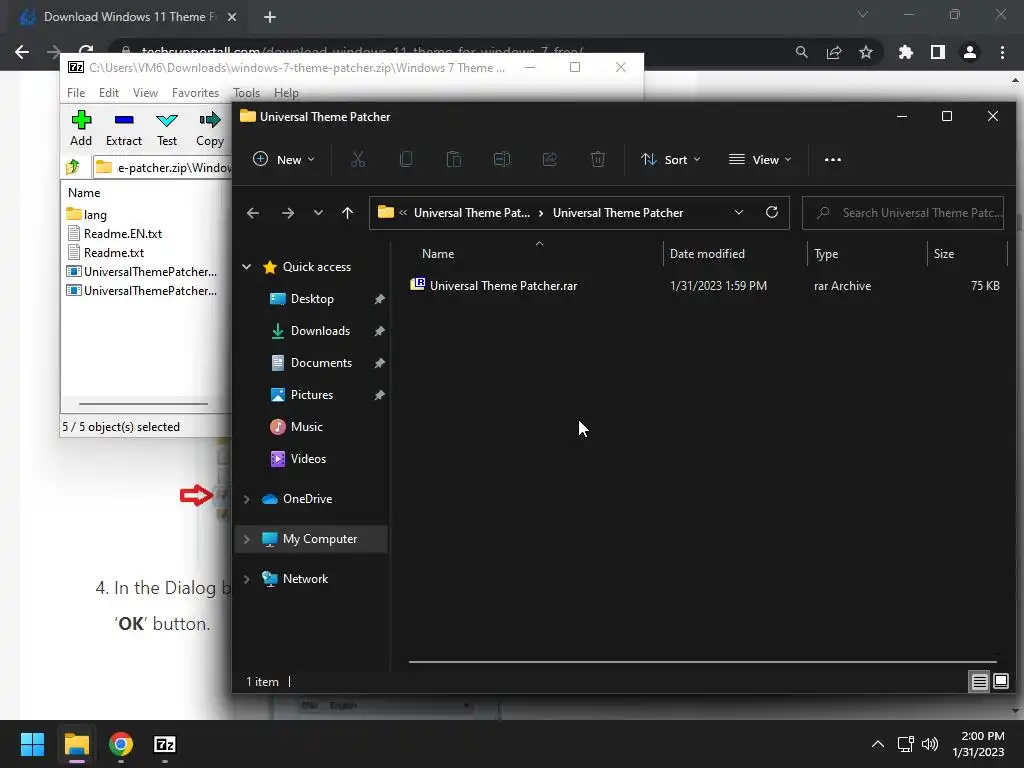The image size is (1024, 768).
Task: Open a new Chrome tab
Action: tap(270, 17)
